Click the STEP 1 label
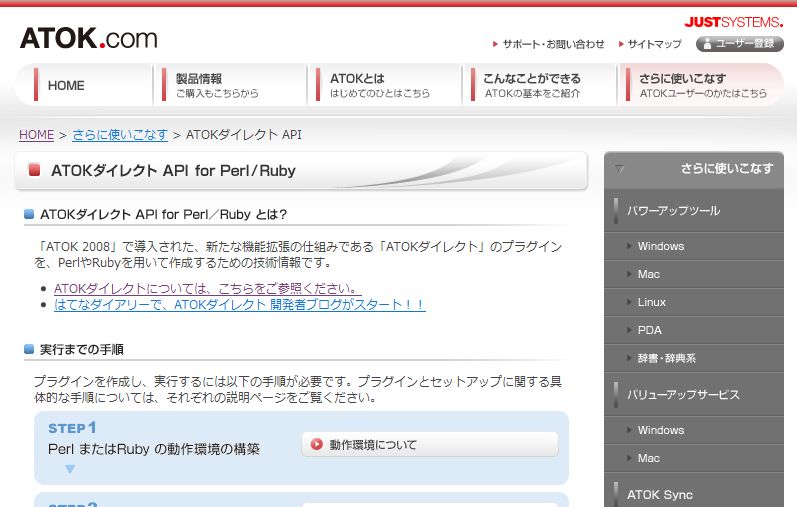 coord(72,428)
